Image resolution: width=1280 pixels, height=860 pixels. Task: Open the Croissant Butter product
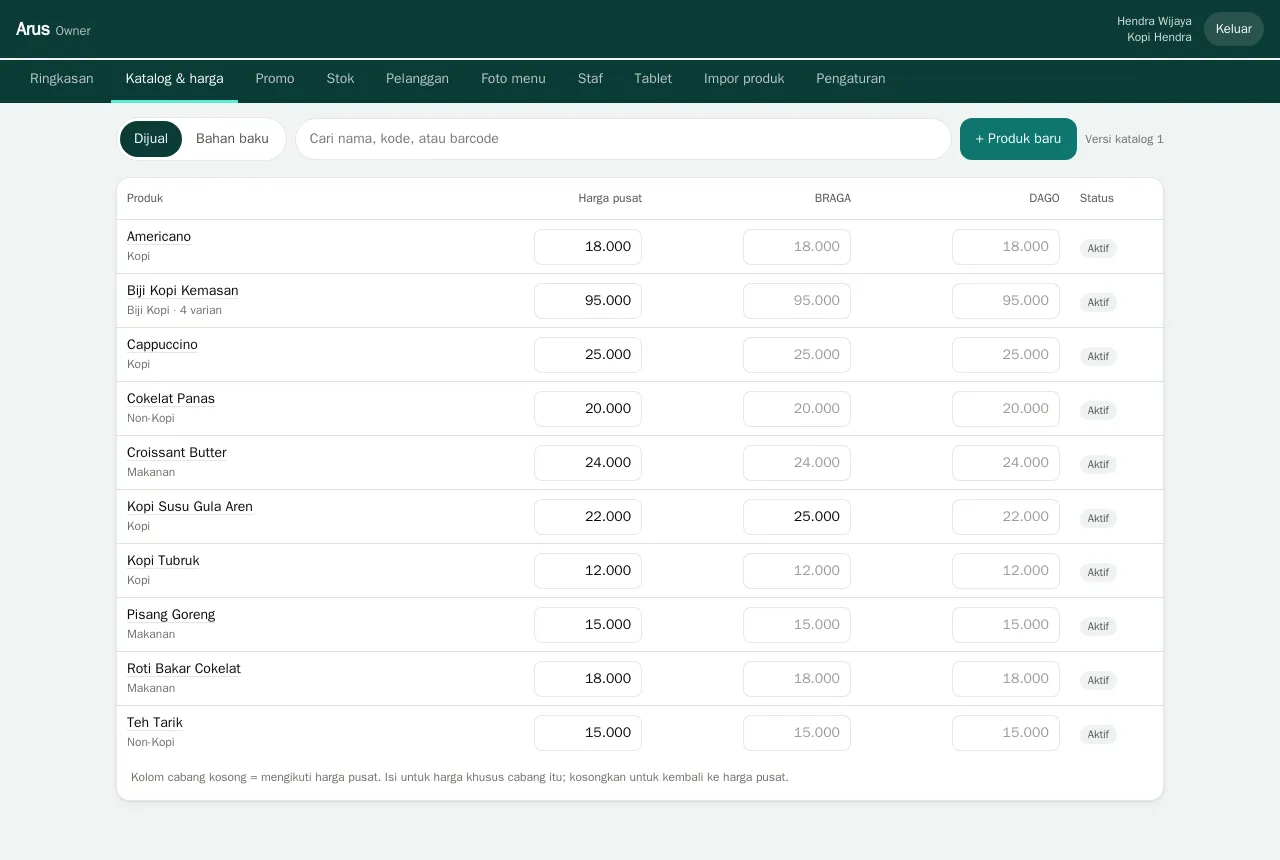(177, 453)
